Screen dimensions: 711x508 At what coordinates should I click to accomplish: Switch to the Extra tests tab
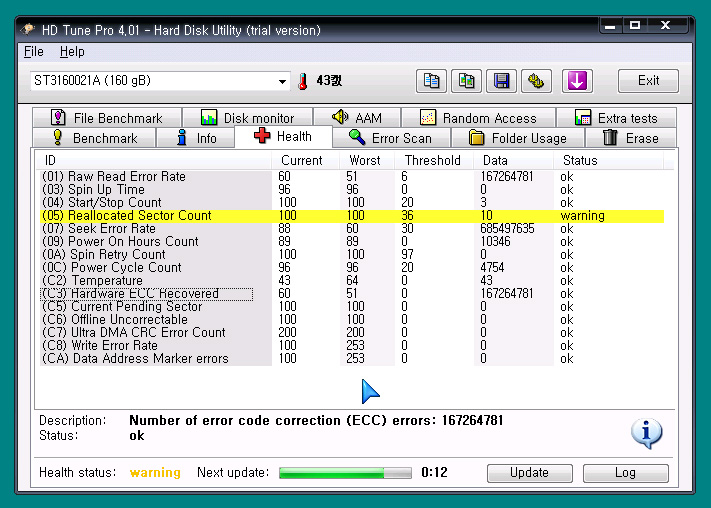pos(616,118)
